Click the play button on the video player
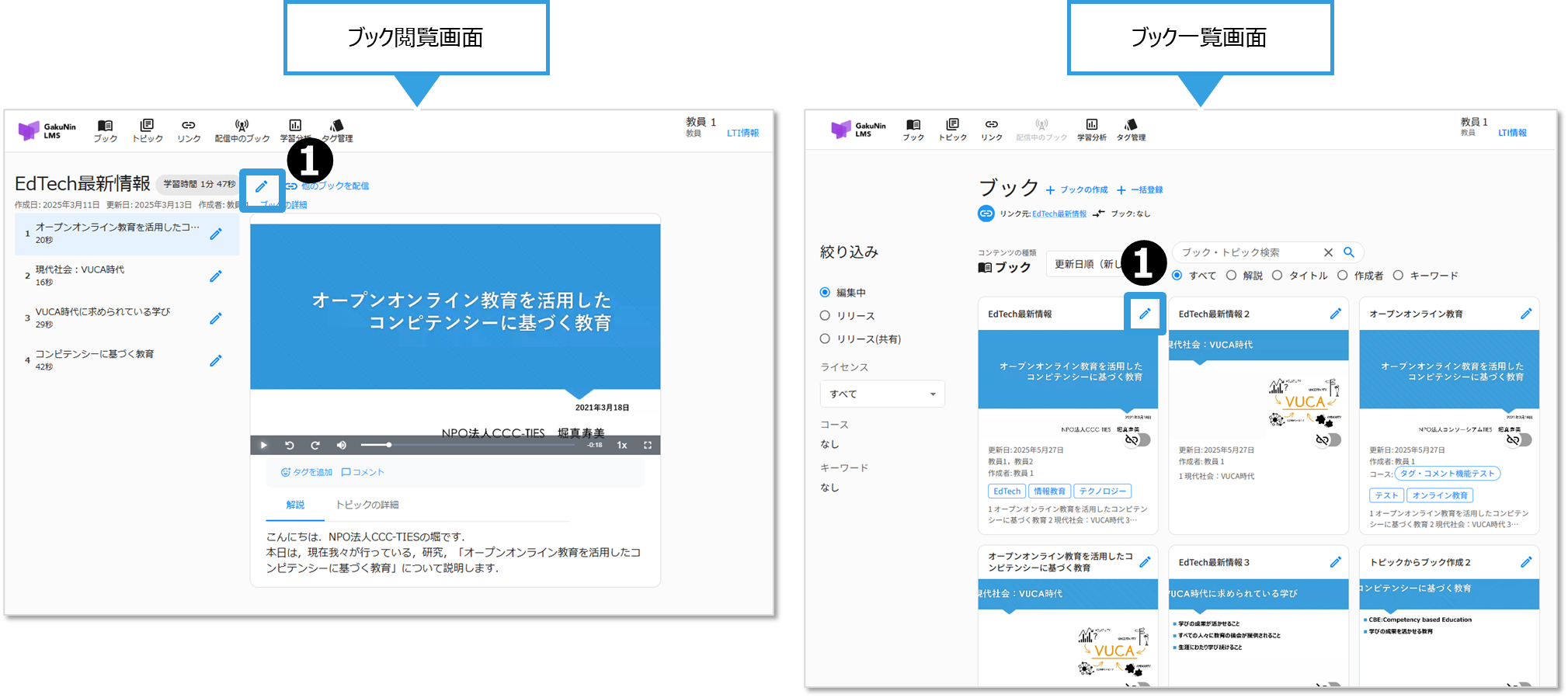 264,445
